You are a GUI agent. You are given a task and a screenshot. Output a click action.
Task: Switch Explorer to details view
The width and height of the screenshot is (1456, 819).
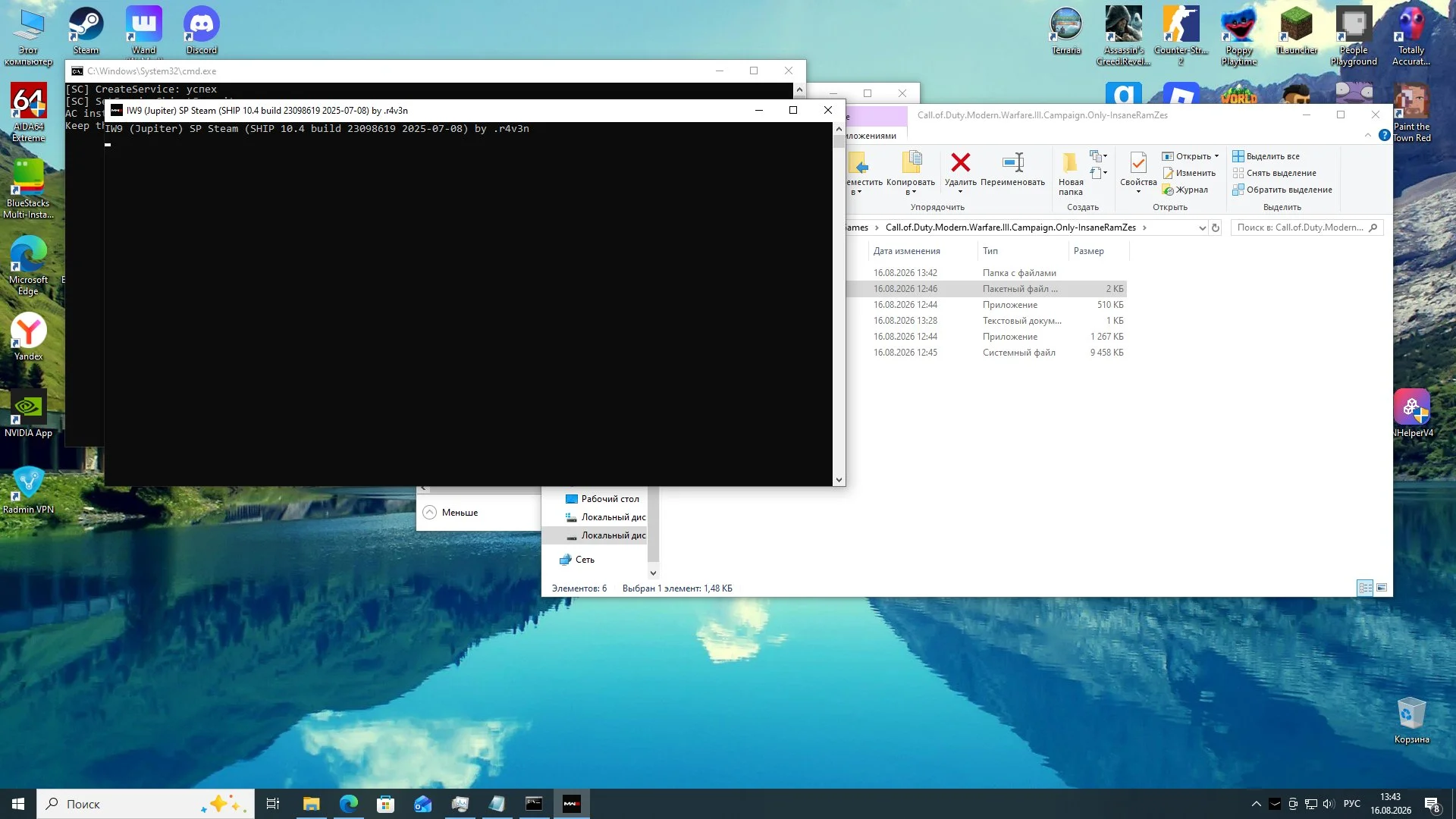tap(1365, 588)
